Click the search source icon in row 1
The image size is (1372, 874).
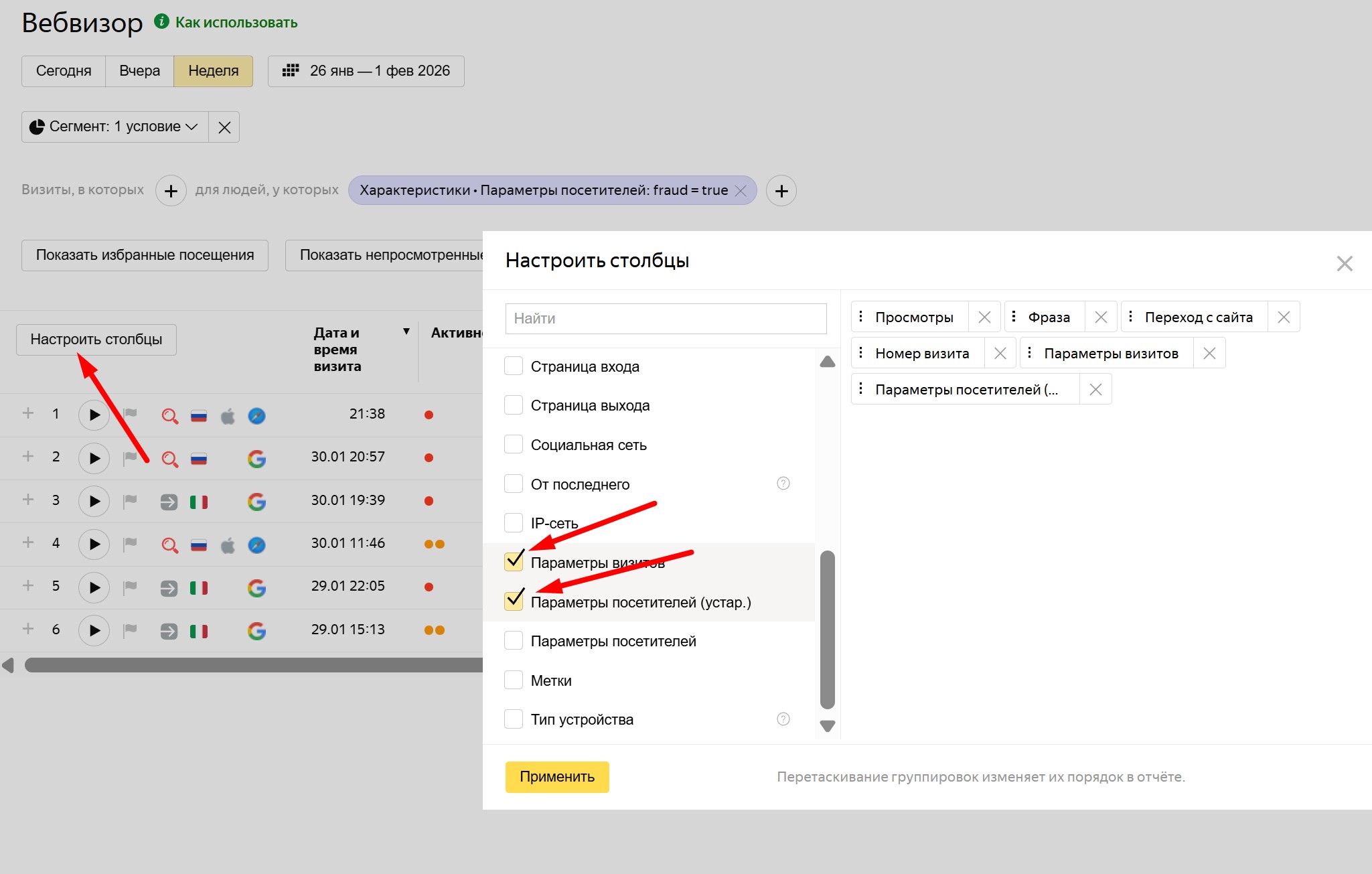(x=169, y=416)
